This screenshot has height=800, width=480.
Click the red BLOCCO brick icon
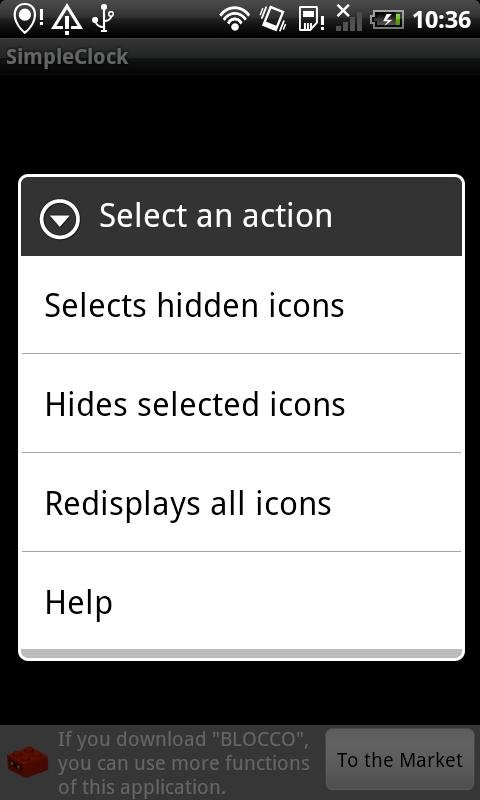point(28,762)
